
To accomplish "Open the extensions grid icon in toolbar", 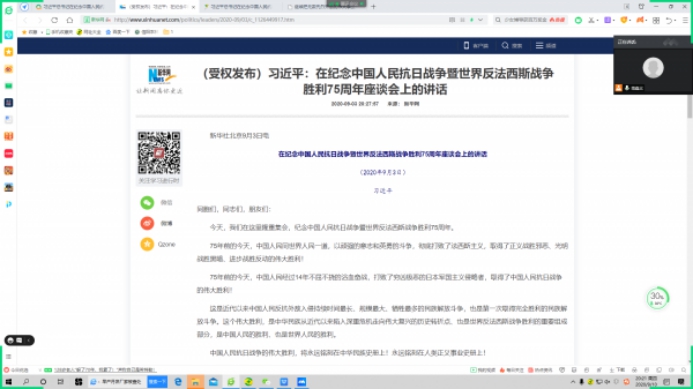I will 656,20.
